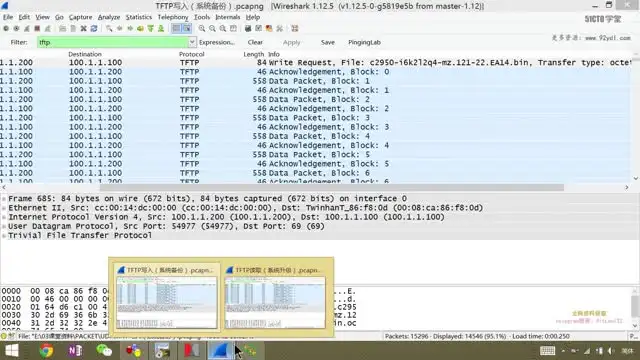640x360 pixels.
Task: Start a new live capture icon
Action: 27,29
